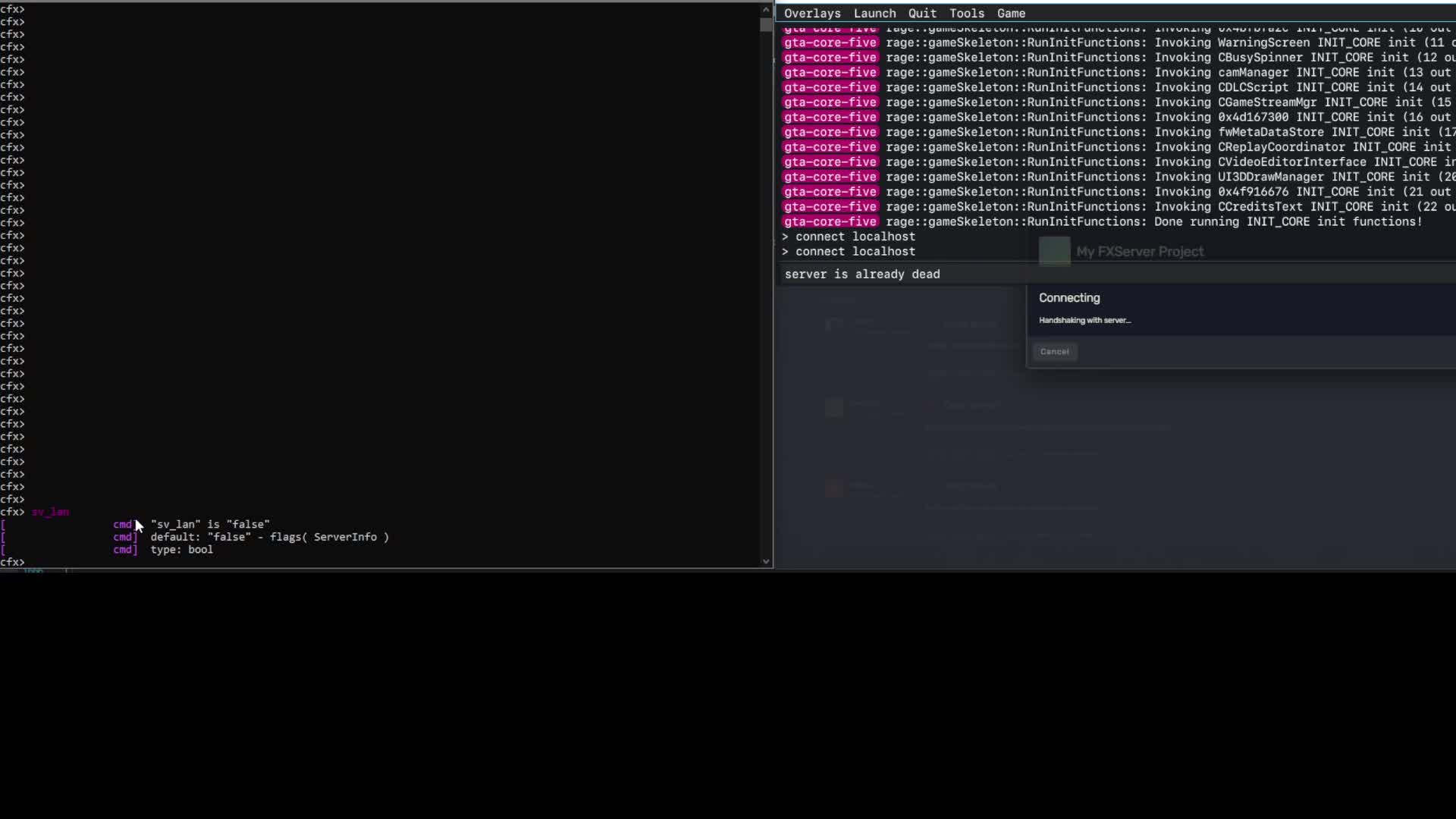Open the Game menu
This screenshot has width=1456, height=819.
coord(1011,14)
